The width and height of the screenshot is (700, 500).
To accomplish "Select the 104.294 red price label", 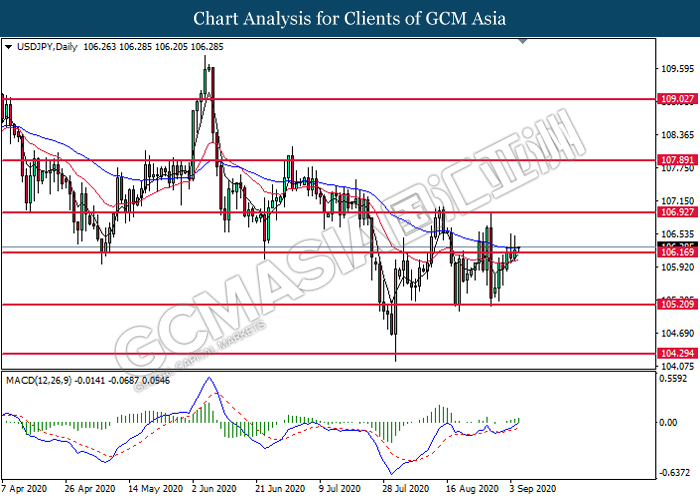I will click(x=677, y=354).
